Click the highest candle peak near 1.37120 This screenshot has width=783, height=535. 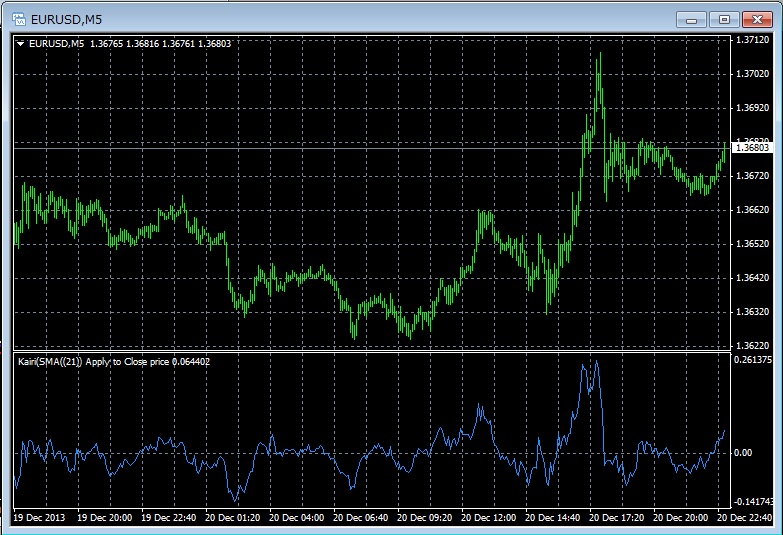(598, 56)
